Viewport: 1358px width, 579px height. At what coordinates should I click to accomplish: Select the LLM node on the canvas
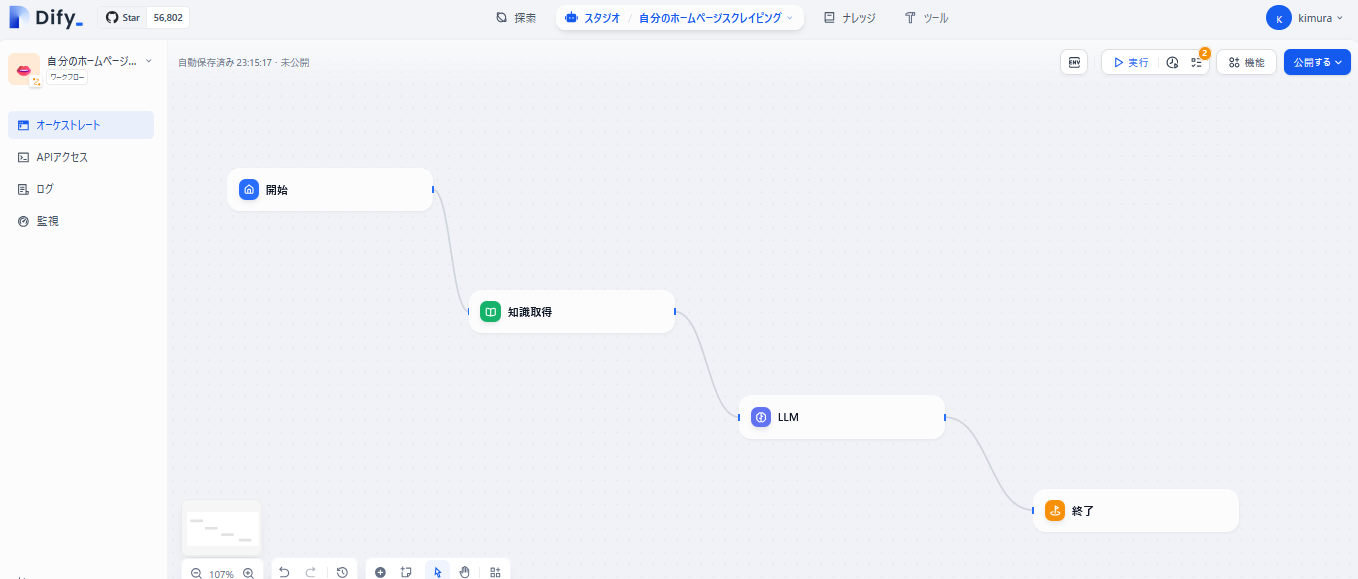coord(840,417)
